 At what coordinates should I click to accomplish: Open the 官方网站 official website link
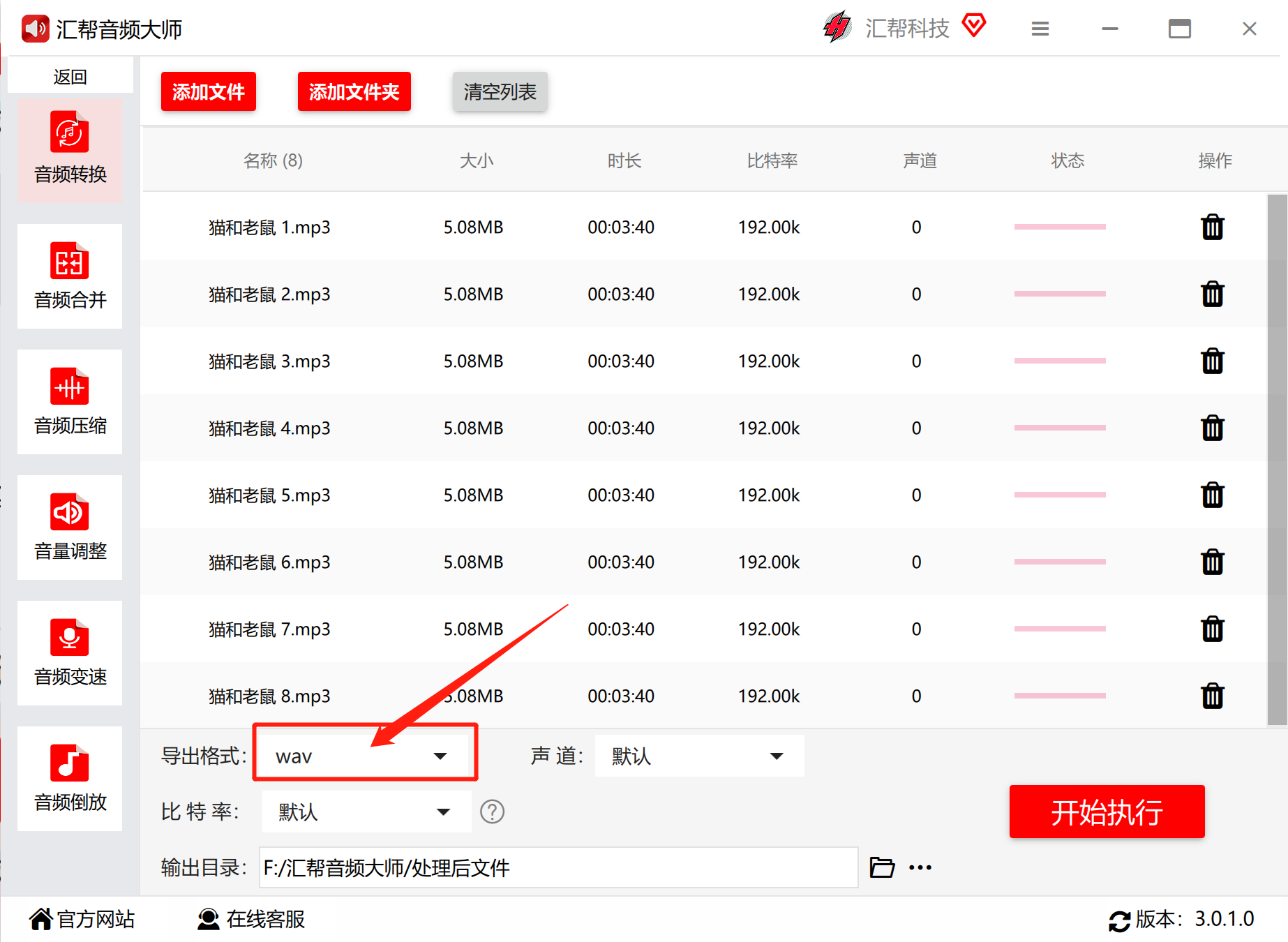pyautogui.click(x=82, y=919)
